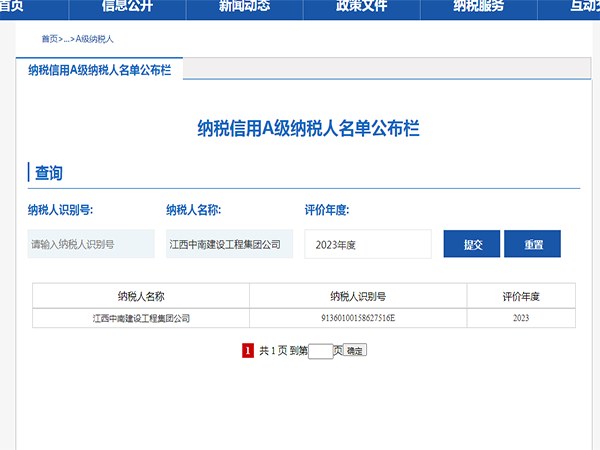Click the 2023 year cell in results
600x450 pixels.
pos(521,318)
